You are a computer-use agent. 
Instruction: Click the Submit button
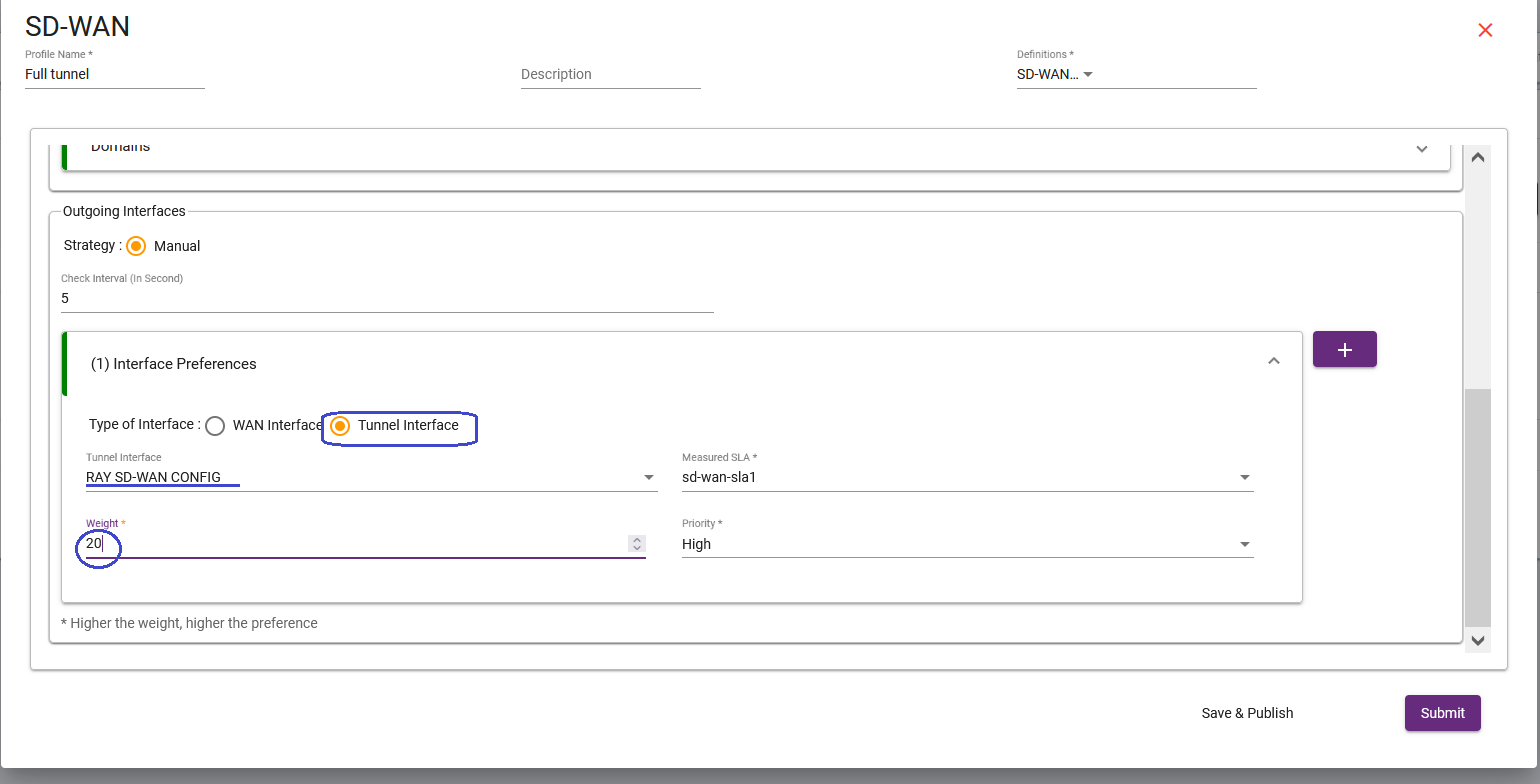point(1442,713)
